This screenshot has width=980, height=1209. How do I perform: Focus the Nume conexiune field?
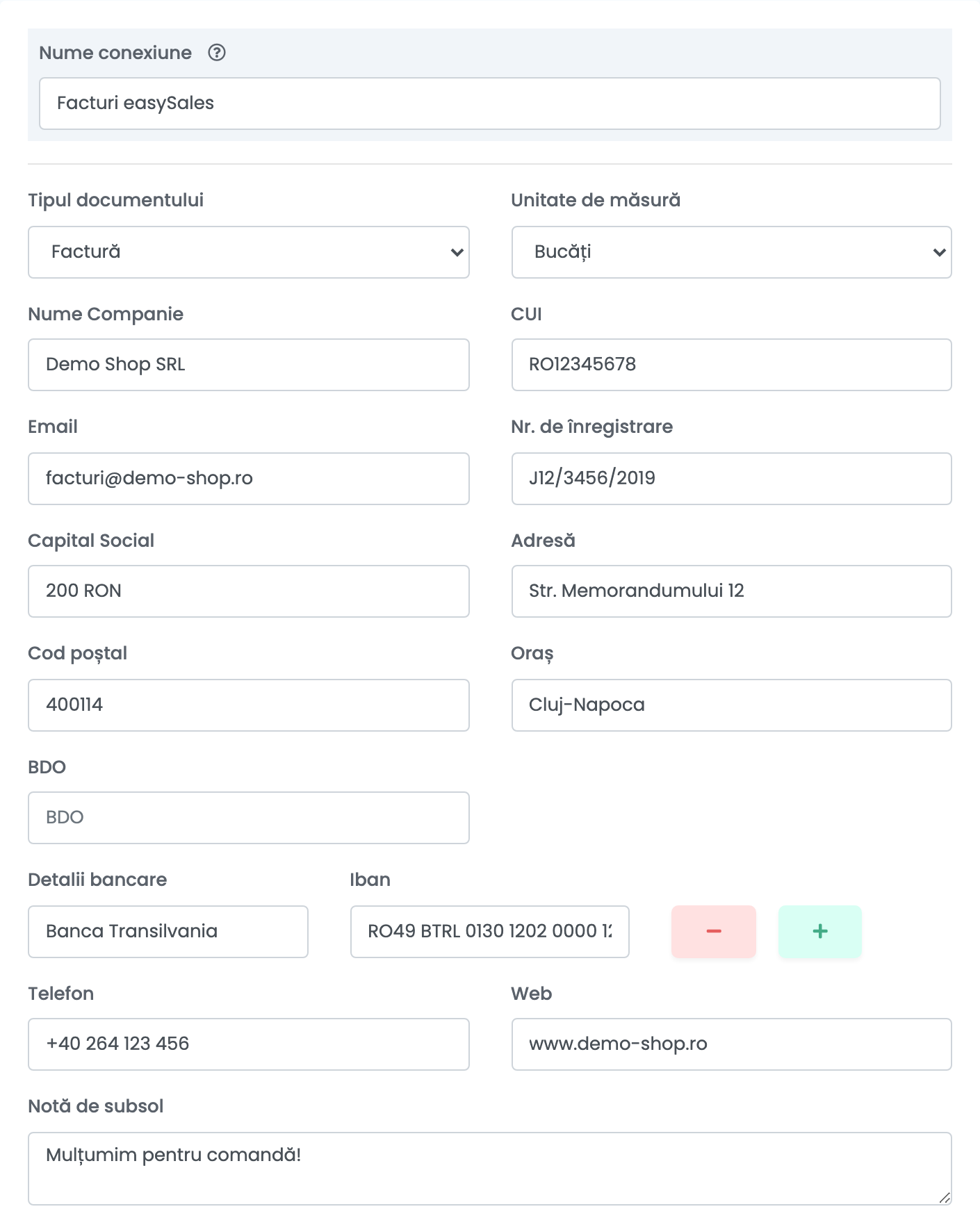490,104
